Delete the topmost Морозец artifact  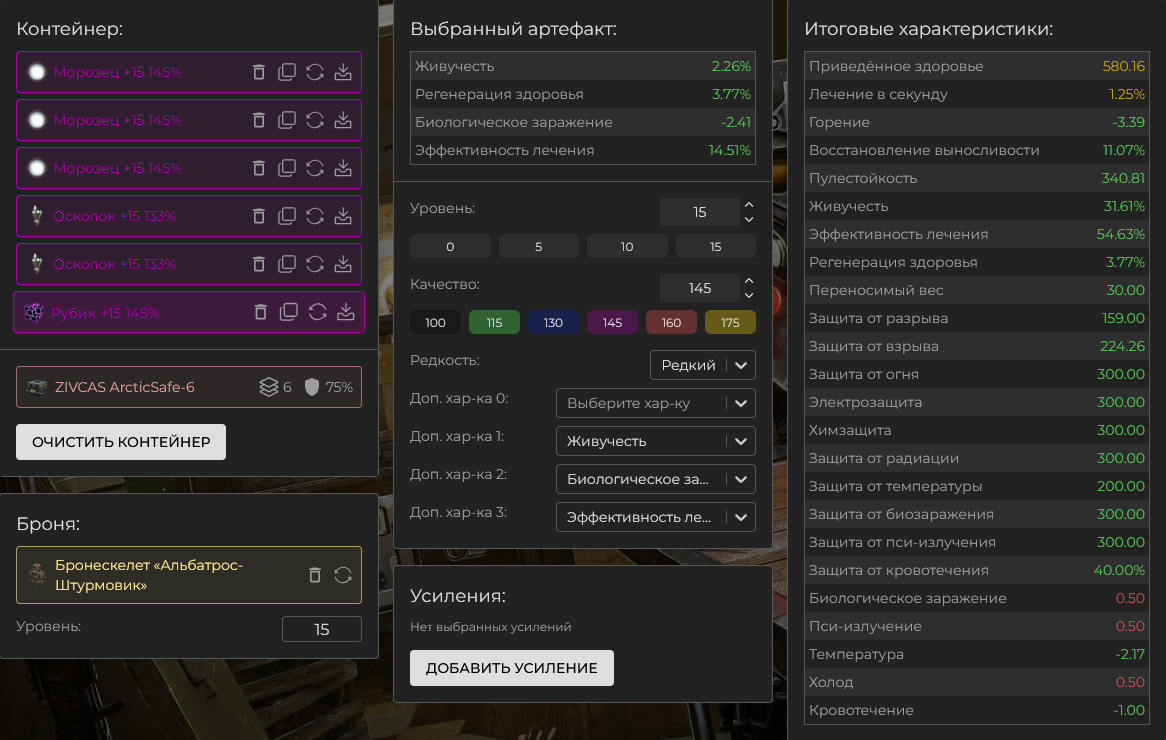[258, 72]
